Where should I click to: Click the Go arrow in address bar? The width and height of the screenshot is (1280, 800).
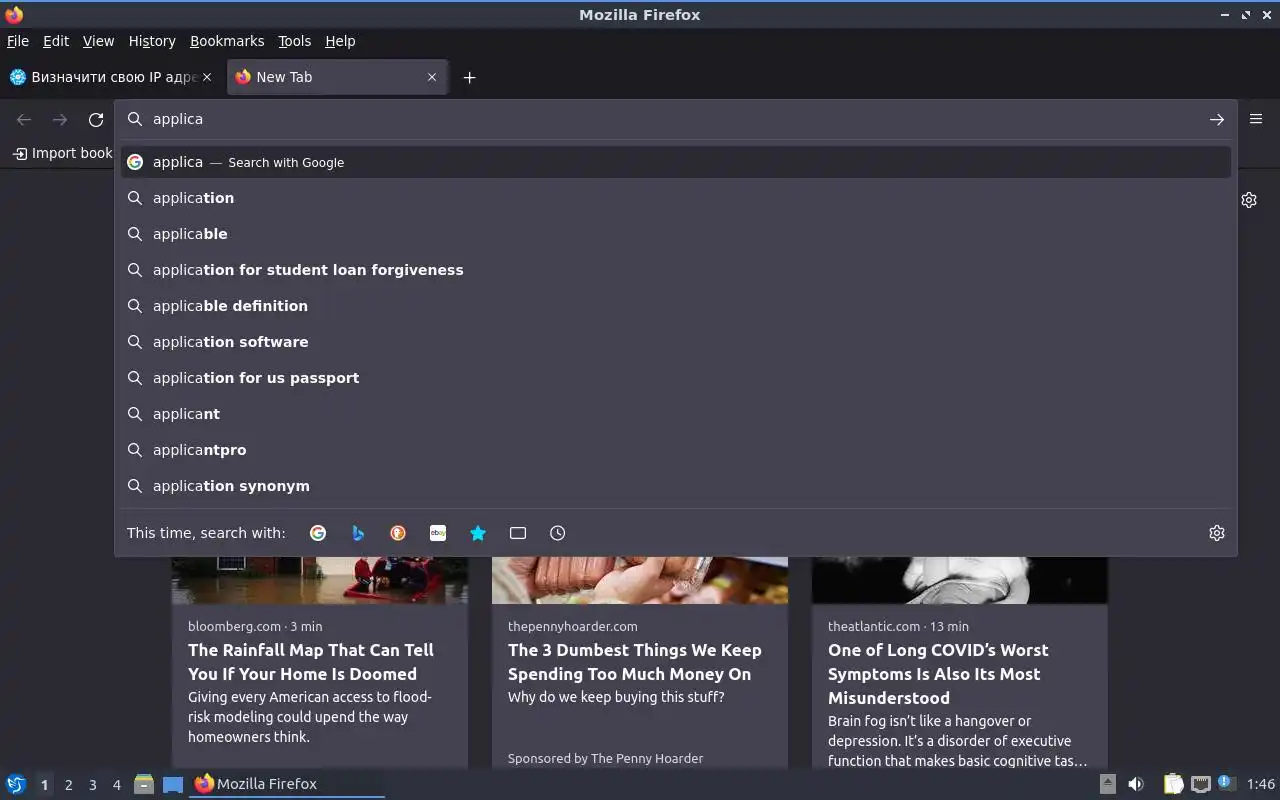pos(1217,119)
